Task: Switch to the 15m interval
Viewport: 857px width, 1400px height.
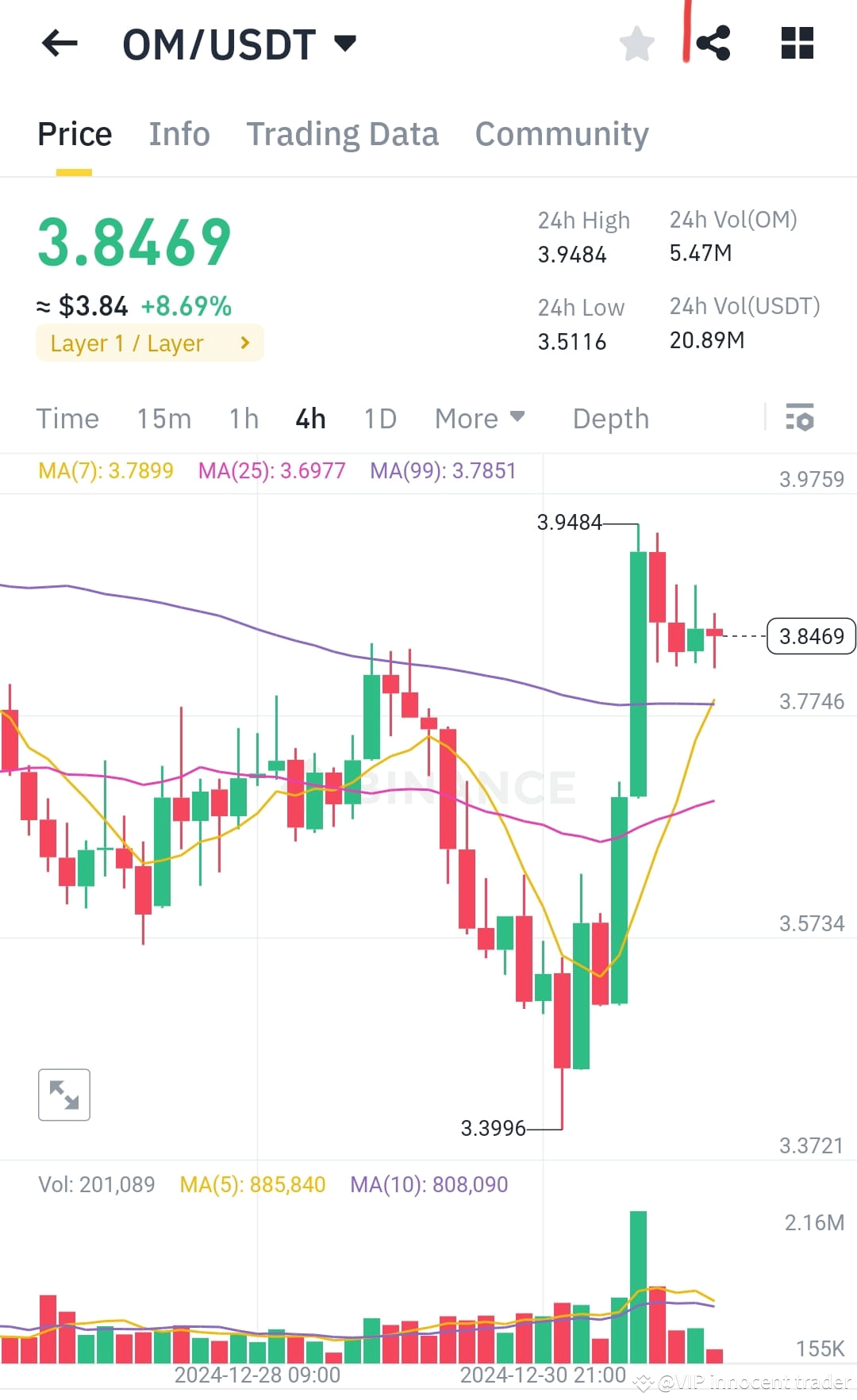Action: point(164,418)
